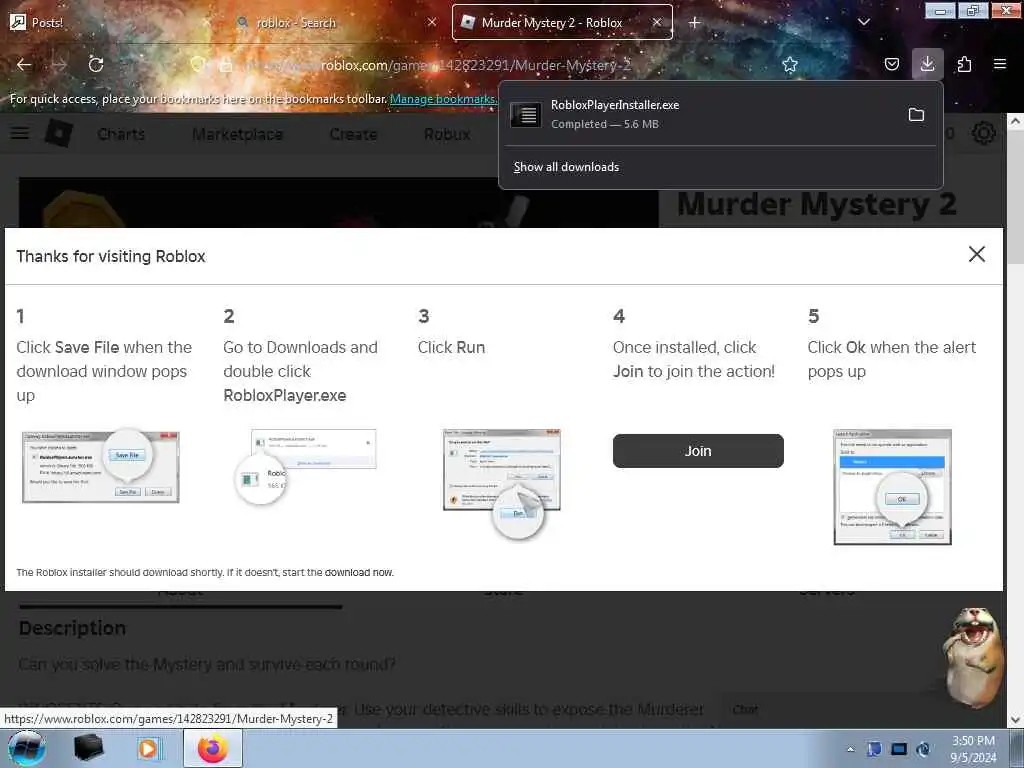Open Roblox settings gear

pyautogui.click(x=984, y=133)
